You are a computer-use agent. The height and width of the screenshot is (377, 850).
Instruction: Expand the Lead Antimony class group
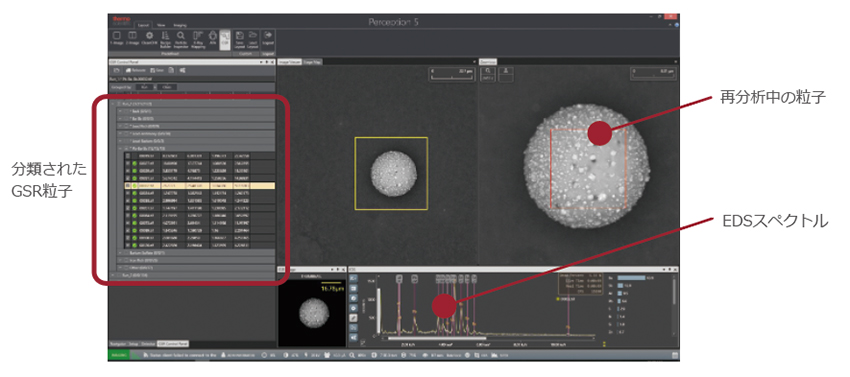[x=120, y=133]
